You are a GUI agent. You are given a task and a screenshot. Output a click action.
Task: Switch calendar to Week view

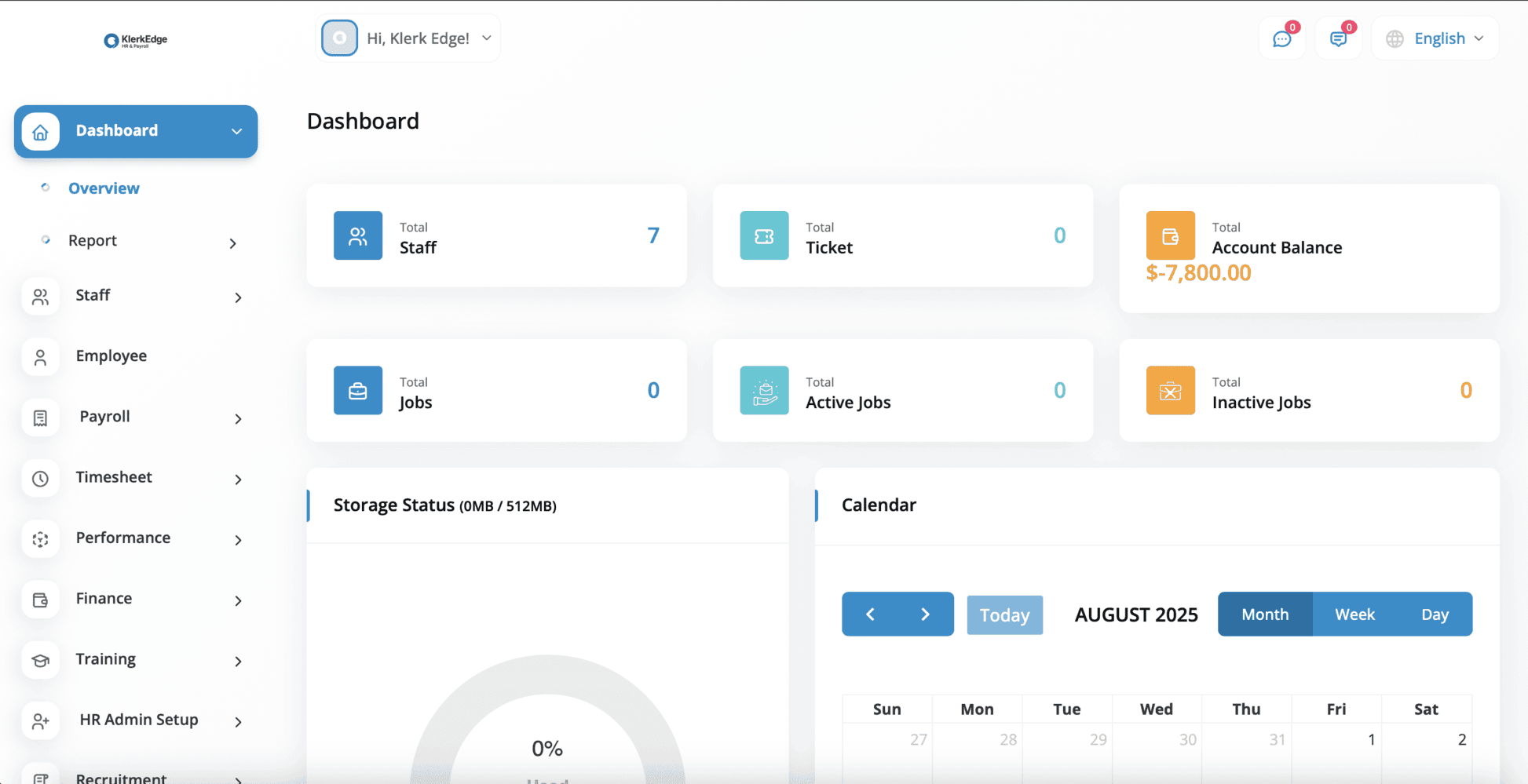[x=1354, y=614]
